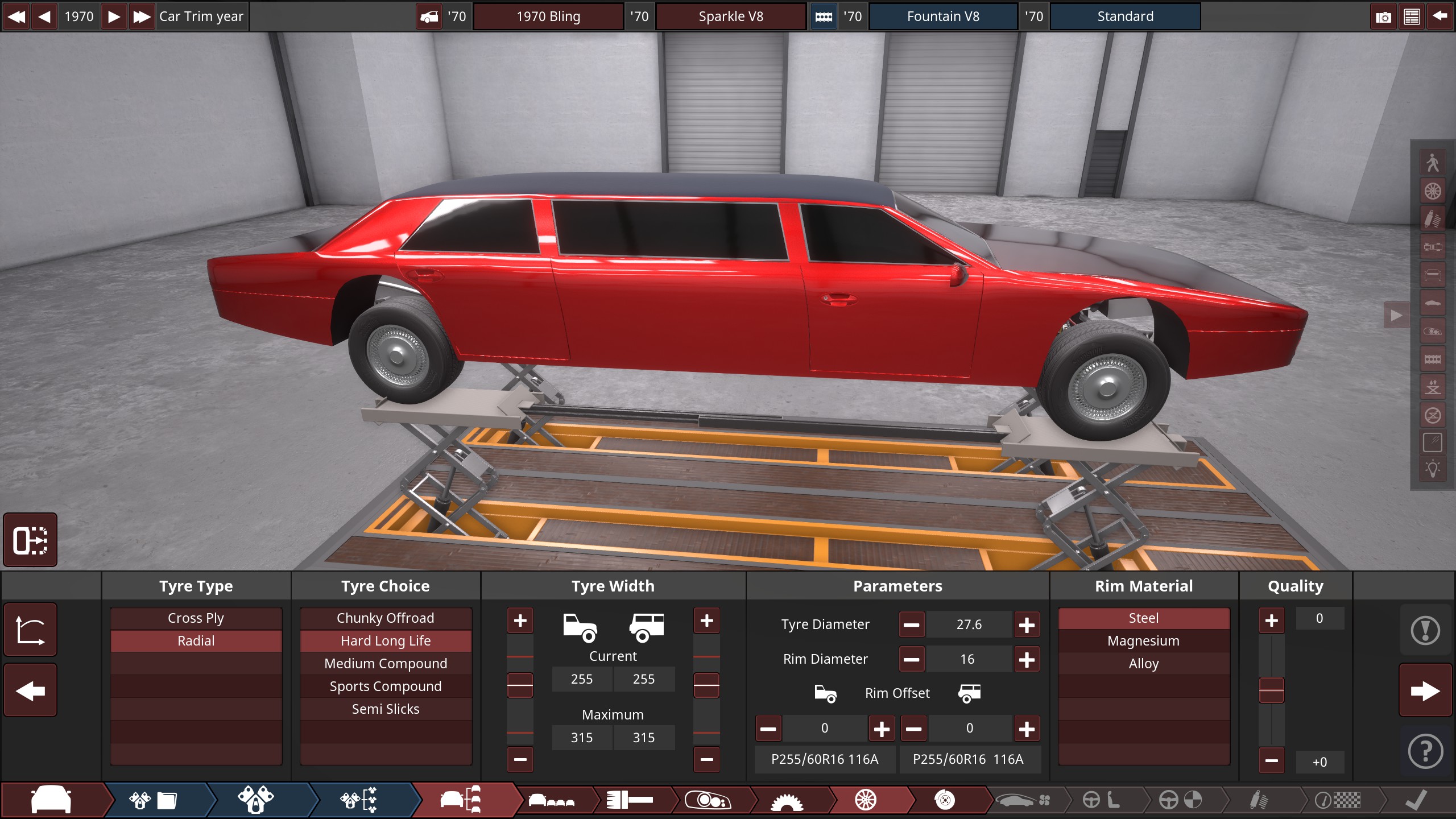Open the gearbox cog tab icon
This screenshot has height=819, width=1456.
coord(787,800)
